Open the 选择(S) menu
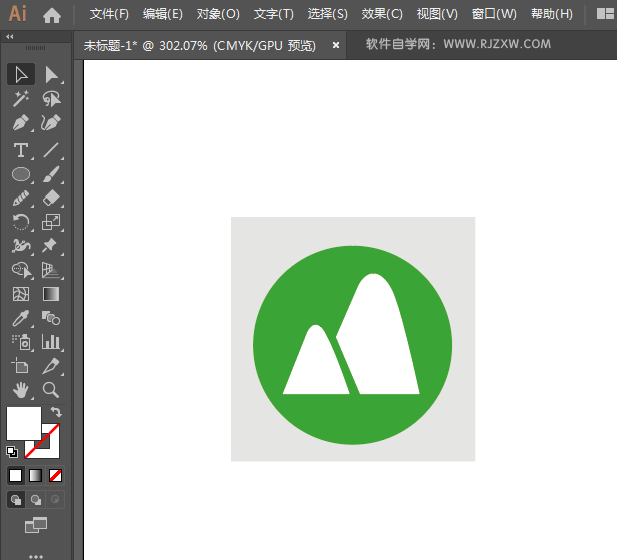The image size is (617, 560). tap(327, 14)
